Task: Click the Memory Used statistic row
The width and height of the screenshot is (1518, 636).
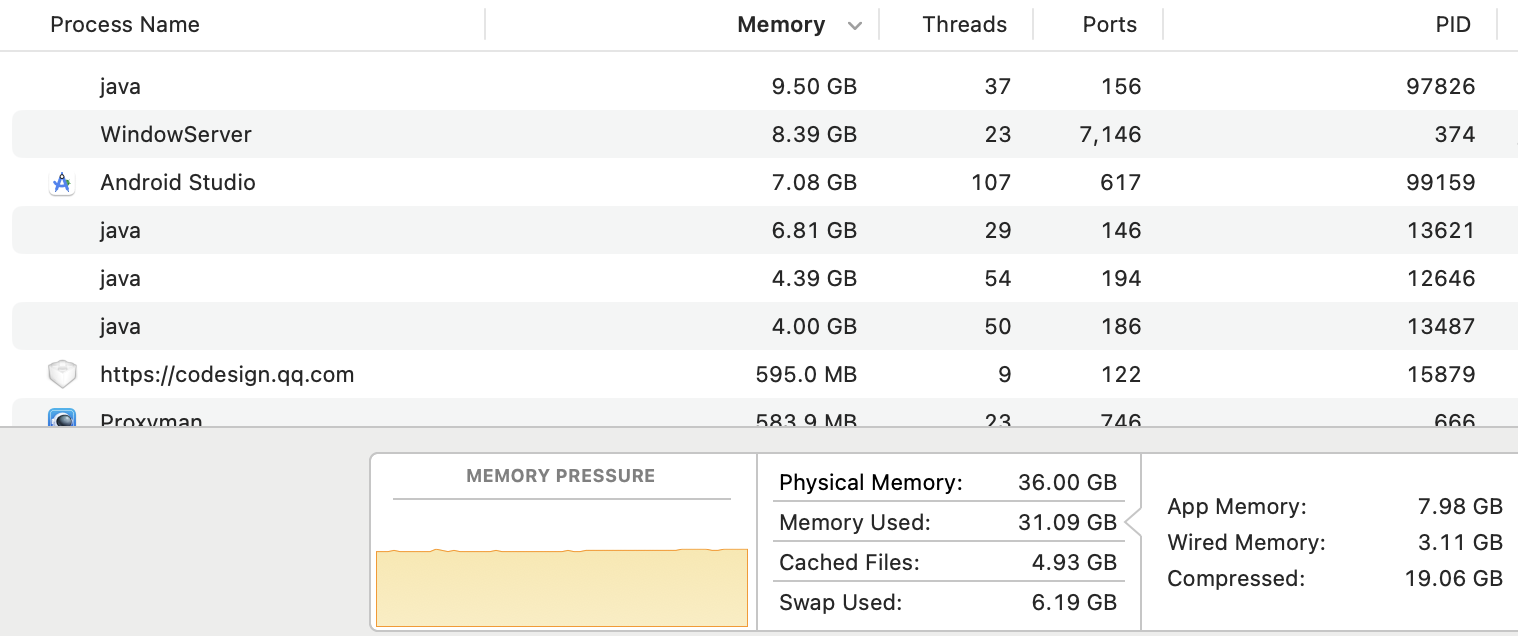Action: click(x=947, y=522)
